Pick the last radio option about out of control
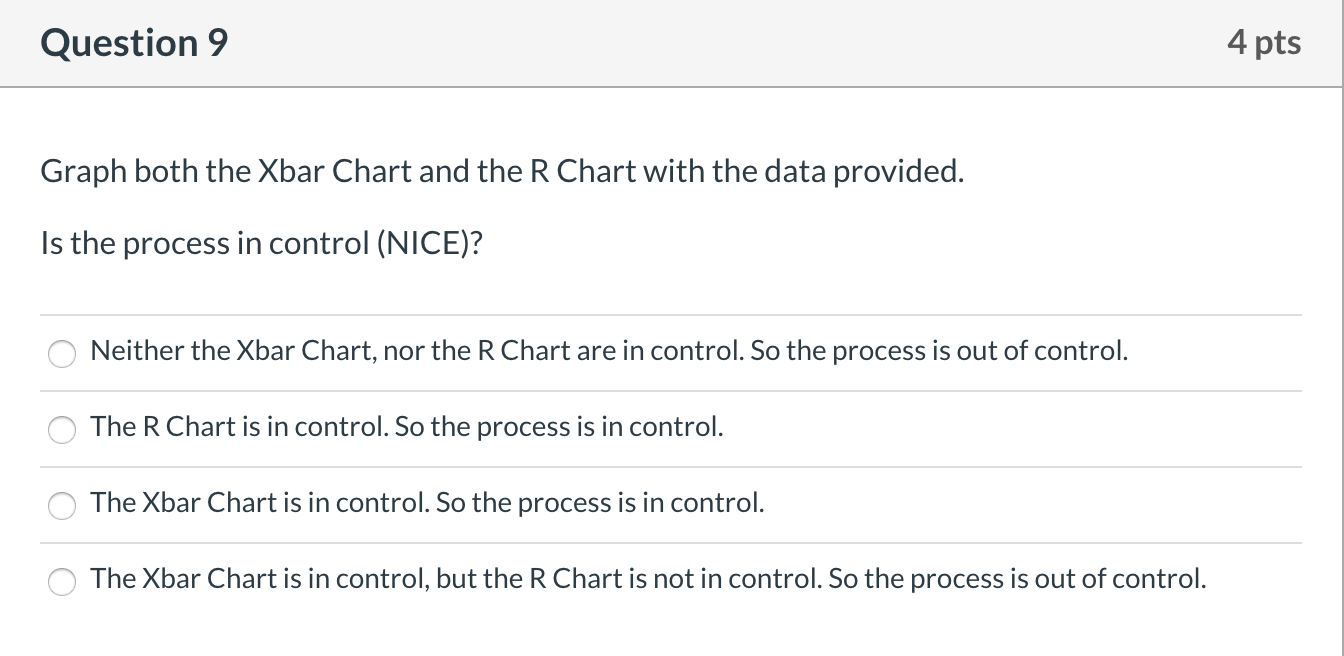This screenshot has width=1344, height=656. (x=61, y=581)
